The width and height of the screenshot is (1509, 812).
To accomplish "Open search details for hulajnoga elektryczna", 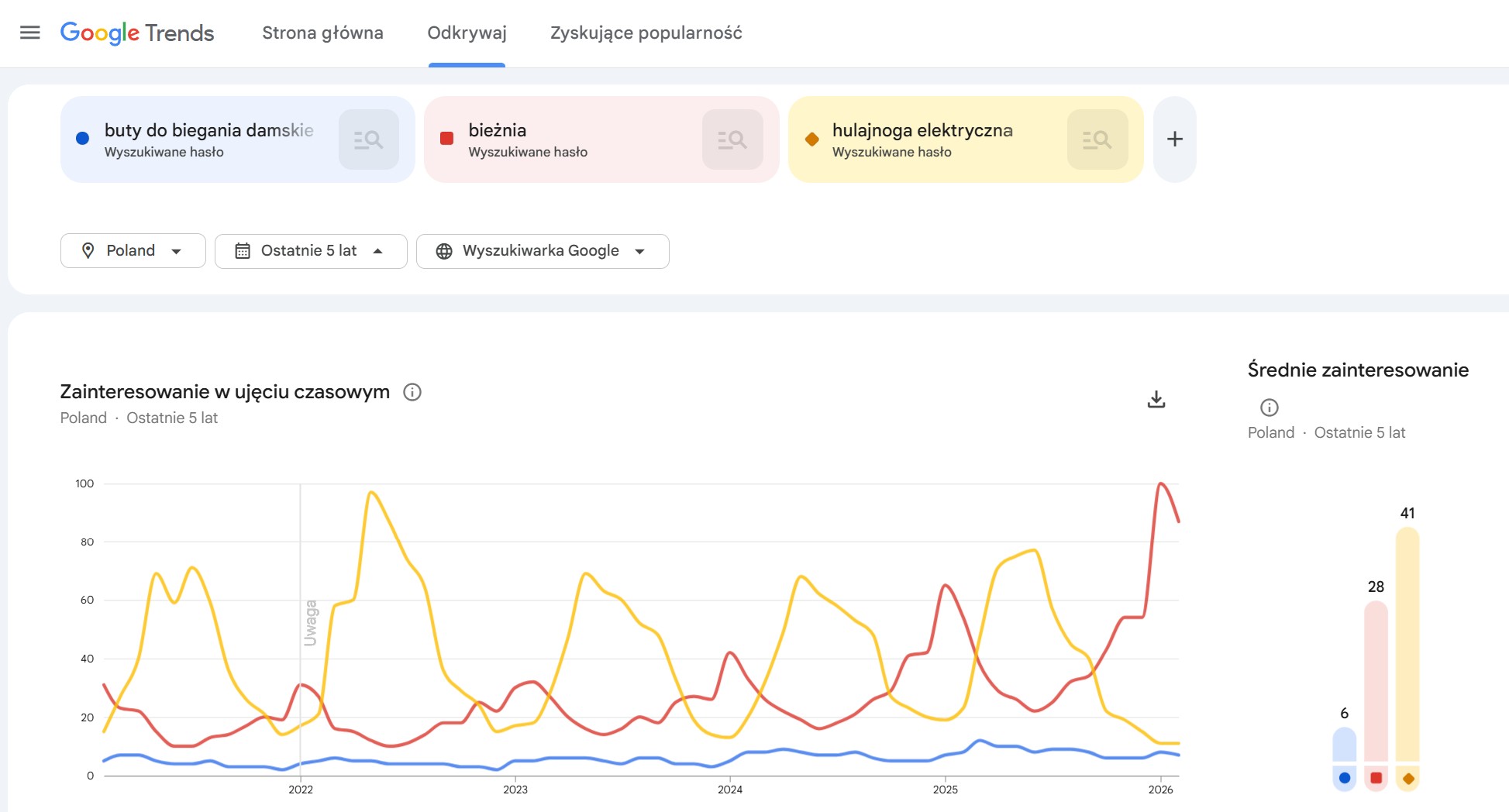I will tap(1097, 139).
